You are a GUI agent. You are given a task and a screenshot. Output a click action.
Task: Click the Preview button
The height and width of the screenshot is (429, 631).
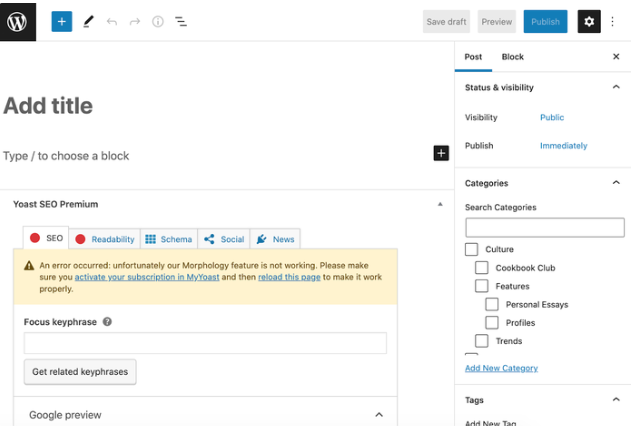497,22
